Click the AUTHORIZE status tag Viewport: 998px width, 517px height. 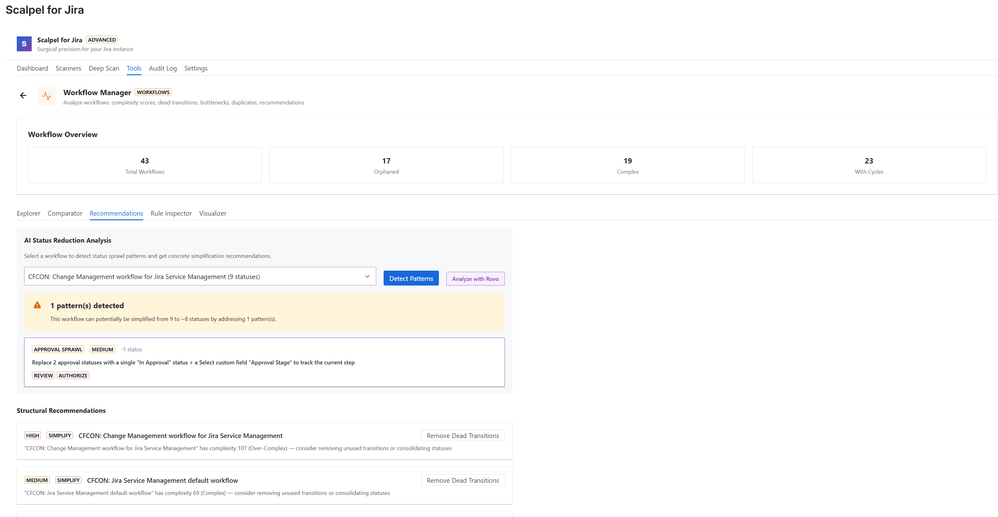73,376
